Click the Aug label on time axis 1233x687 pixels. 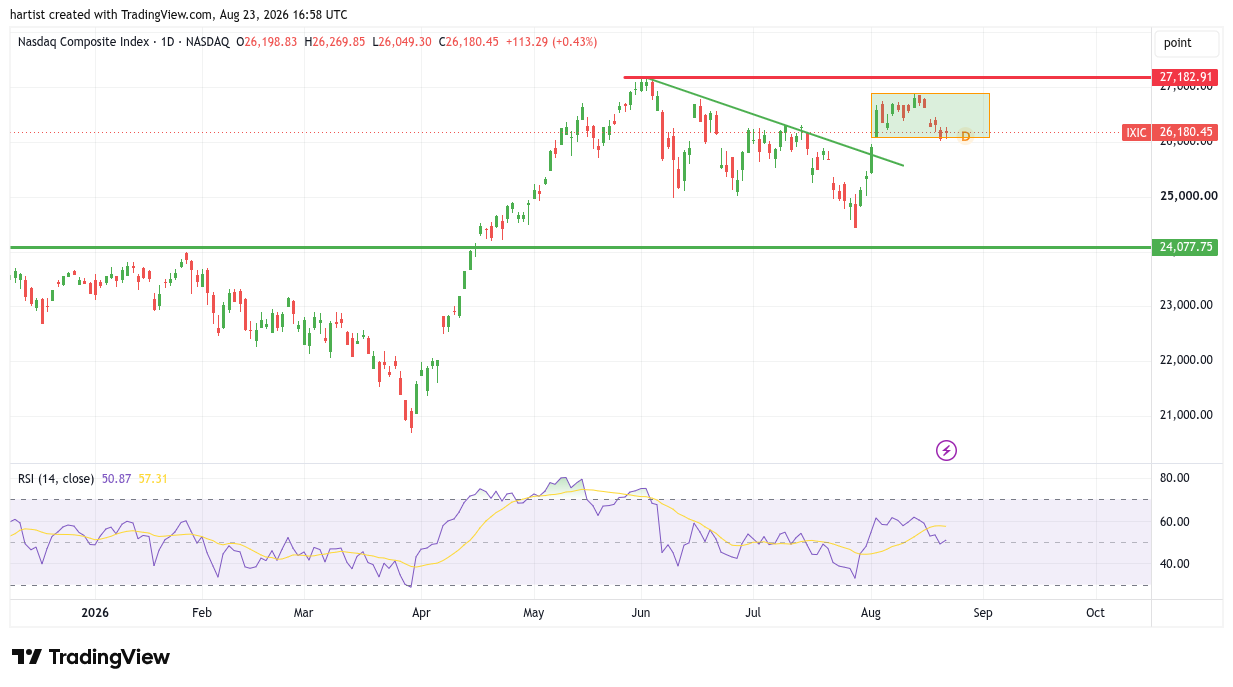871,613
